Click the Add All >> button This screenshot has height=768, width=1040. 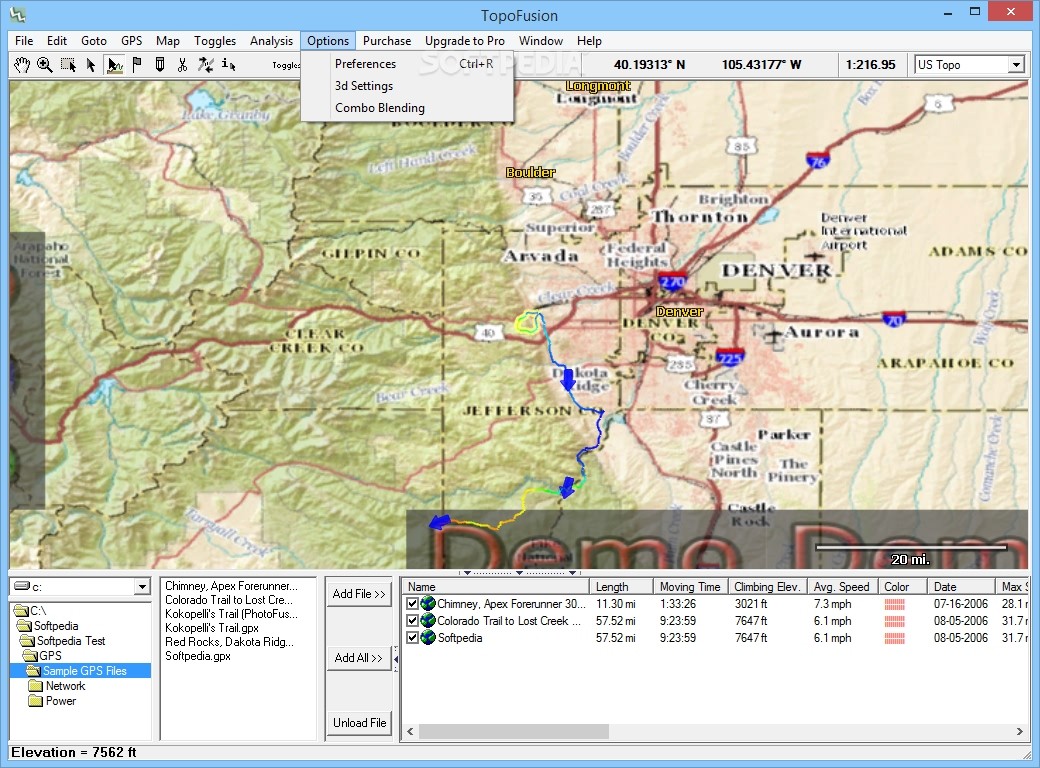(359, 657)
